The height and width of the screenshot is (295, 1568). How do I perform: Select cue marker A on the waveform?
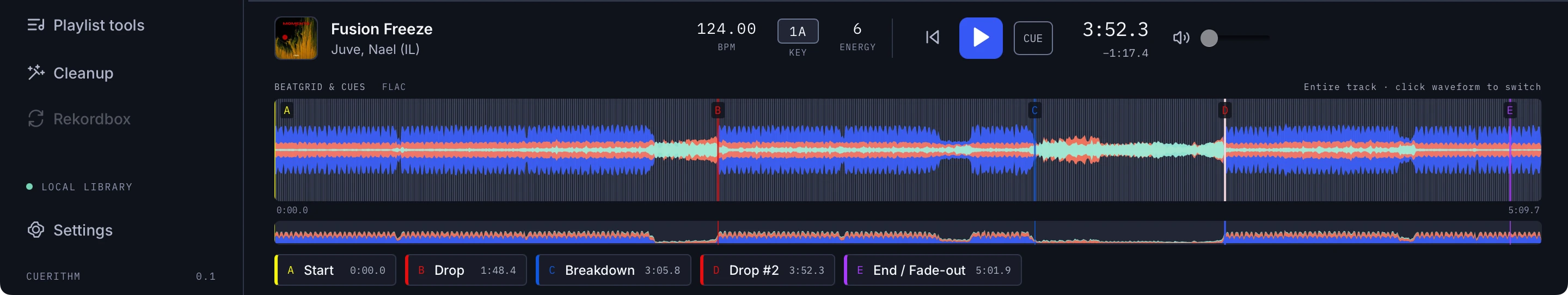click(x=287, y=110)
